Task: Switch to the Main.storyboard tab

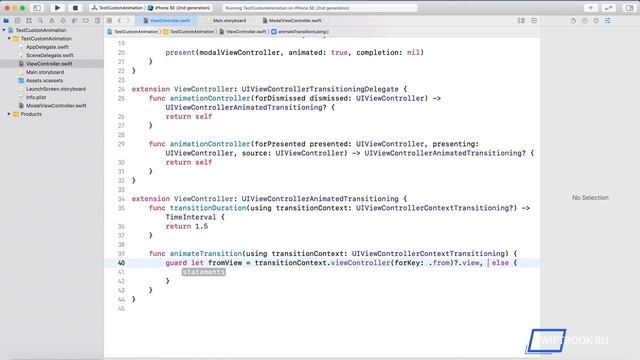Action: click(227, 20)
